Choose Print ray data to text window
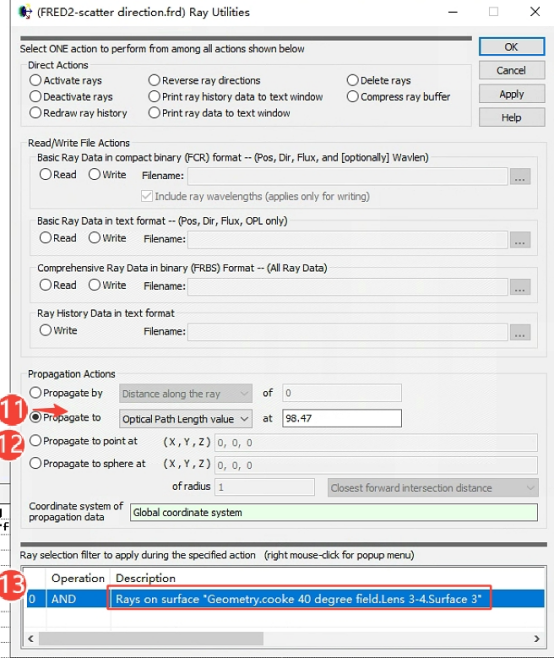Screen dimensions: 554x658 coord(220,113)
